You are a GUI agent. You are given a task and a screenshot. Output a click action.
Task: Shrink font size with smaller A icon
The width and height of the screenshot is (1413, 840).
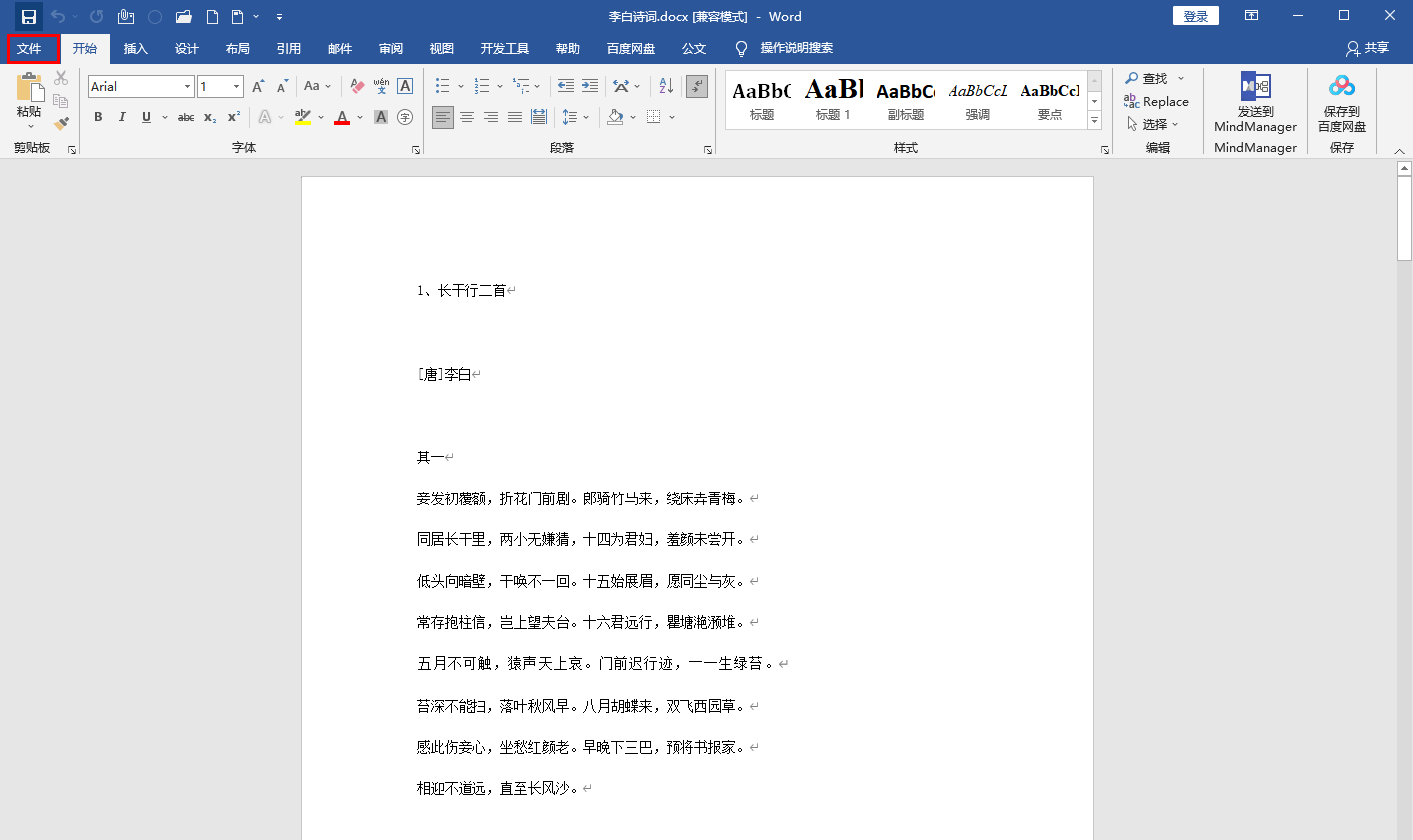click(x=282, y=86)
